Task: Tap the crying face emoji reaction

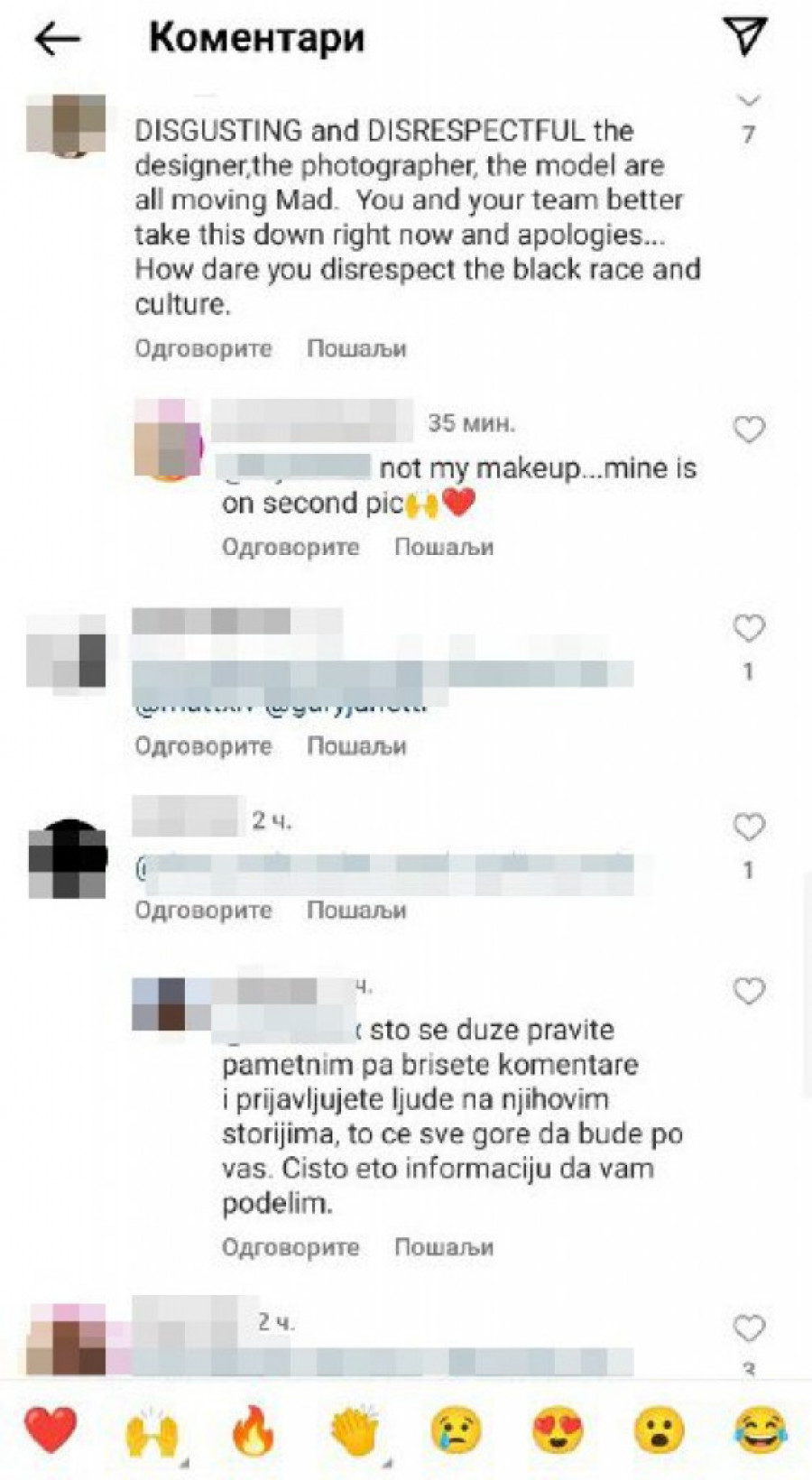Action: tap(457, 1431)
